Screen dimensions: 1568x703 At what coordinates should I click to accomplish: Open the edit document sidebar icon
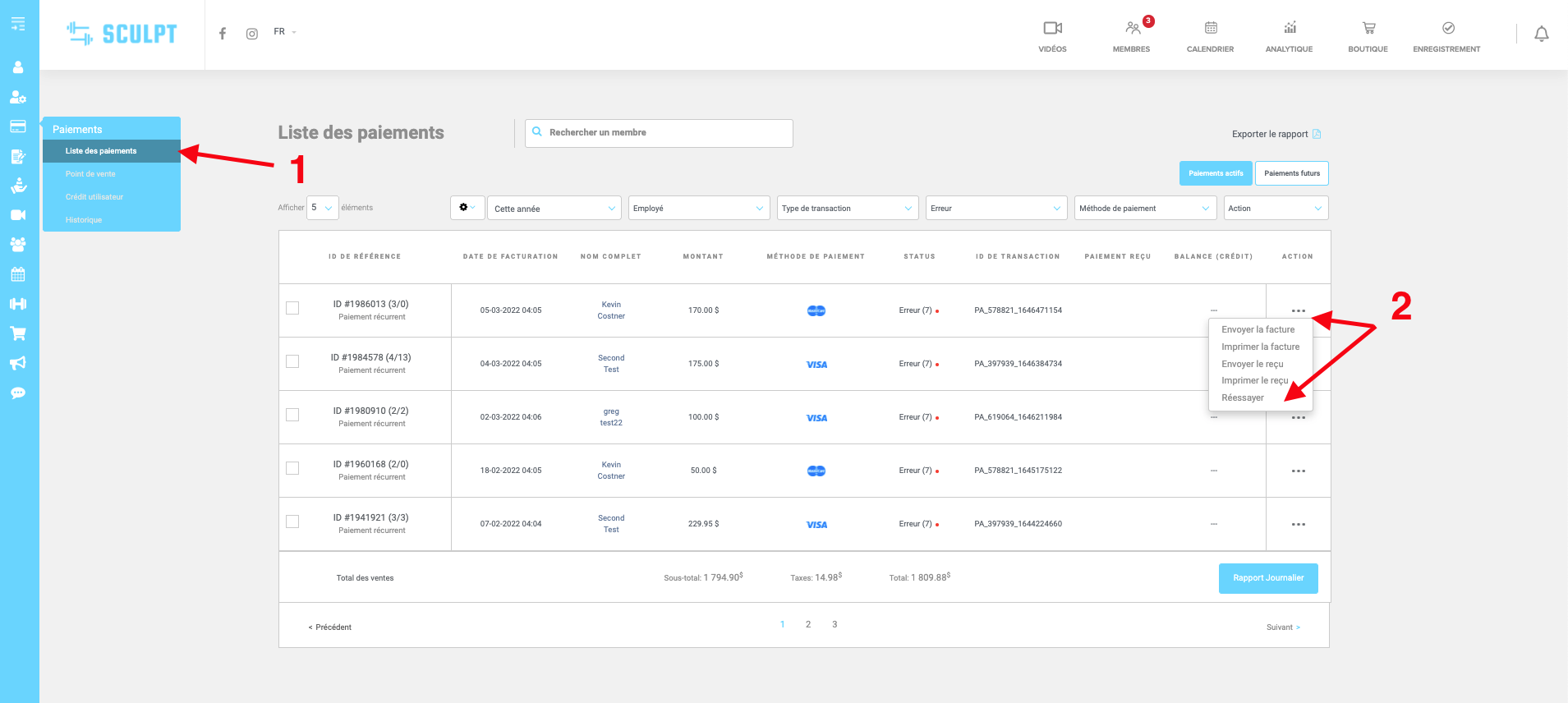click(18, 156)
